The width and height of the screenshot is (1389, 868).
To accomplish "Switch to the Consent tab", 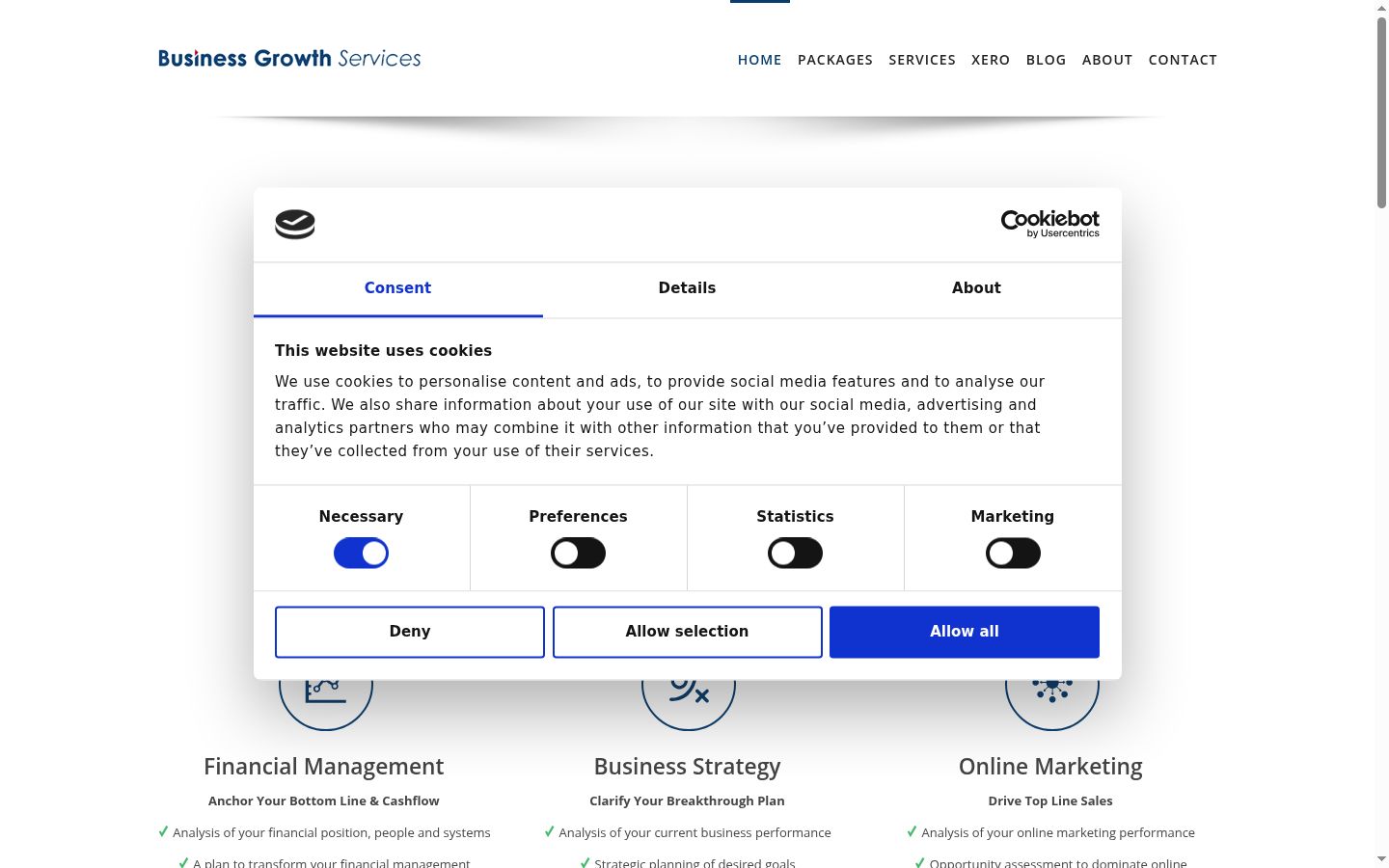I will (397, 288).
